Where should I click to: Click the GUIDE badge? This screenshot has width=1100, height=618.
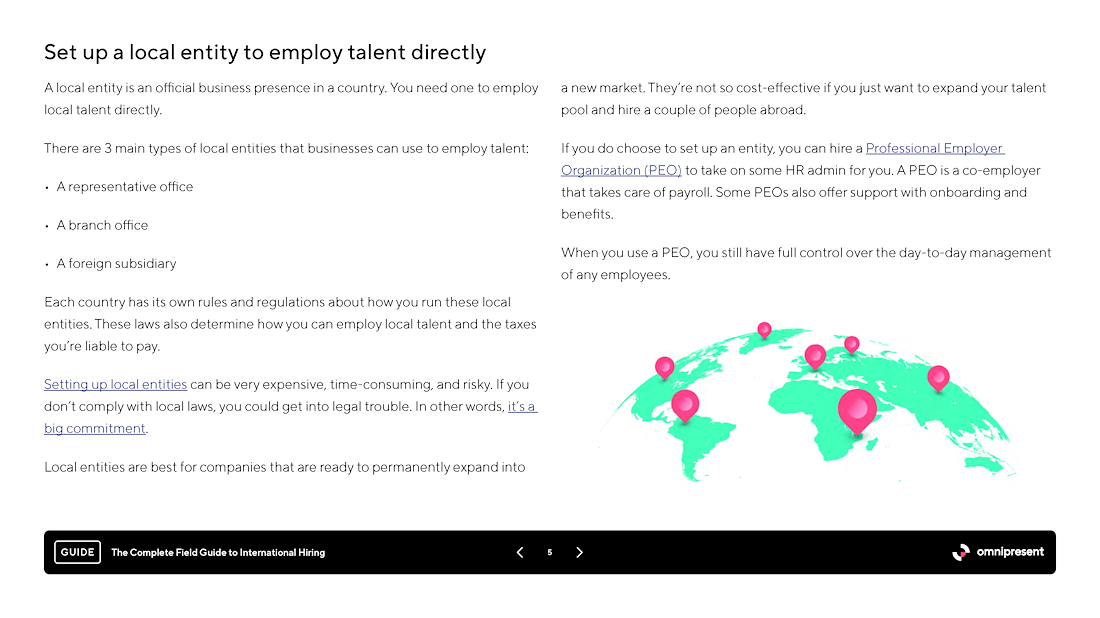tap(77, 552)
